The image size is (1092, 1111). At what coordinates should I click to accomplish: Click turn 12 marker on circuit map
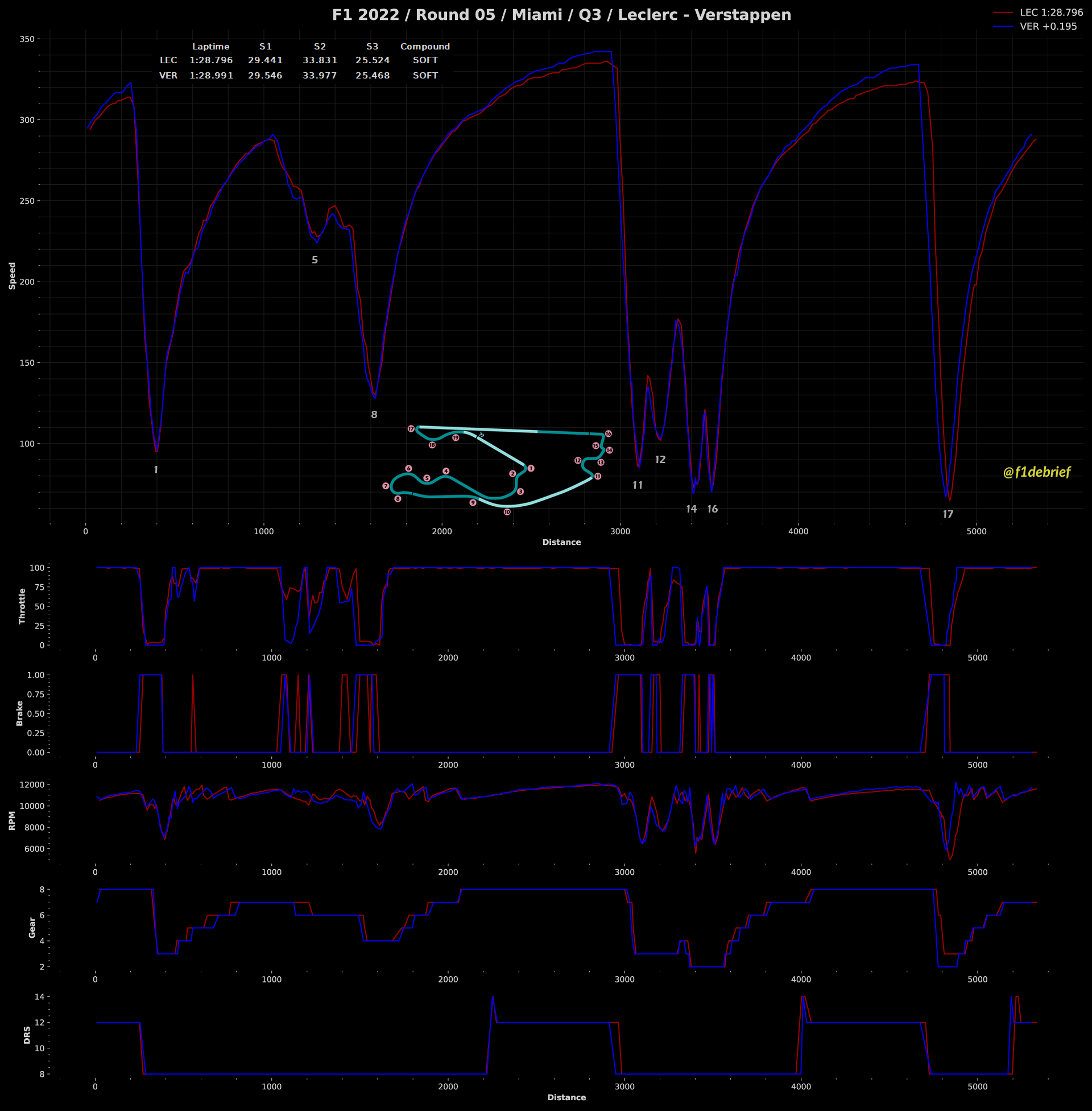tap(577, 461)
